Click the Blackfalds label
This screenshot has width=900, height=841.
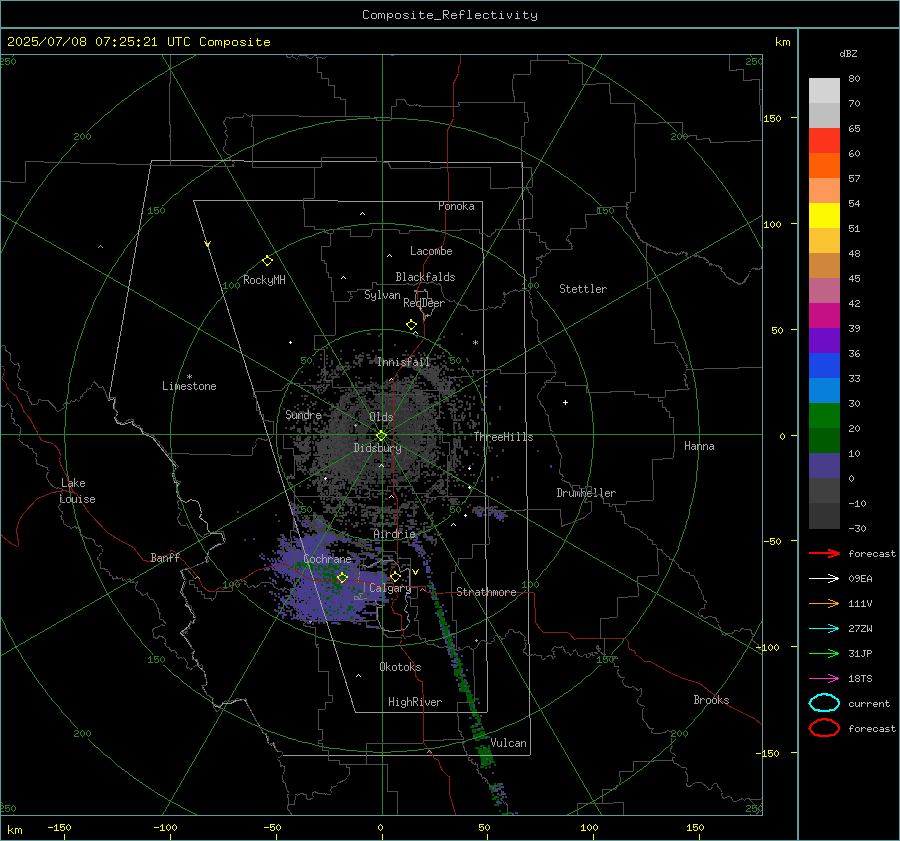(425, 277)
